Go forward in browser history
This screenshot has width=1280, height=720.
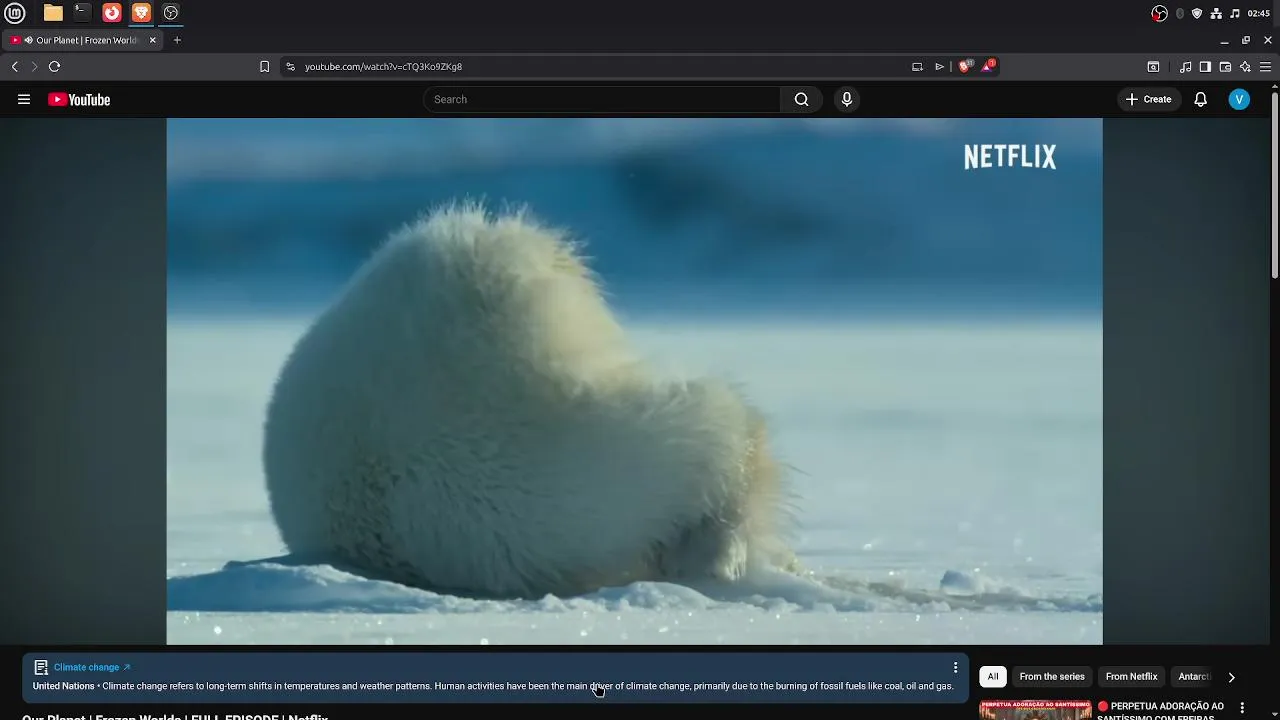(34, 67)
